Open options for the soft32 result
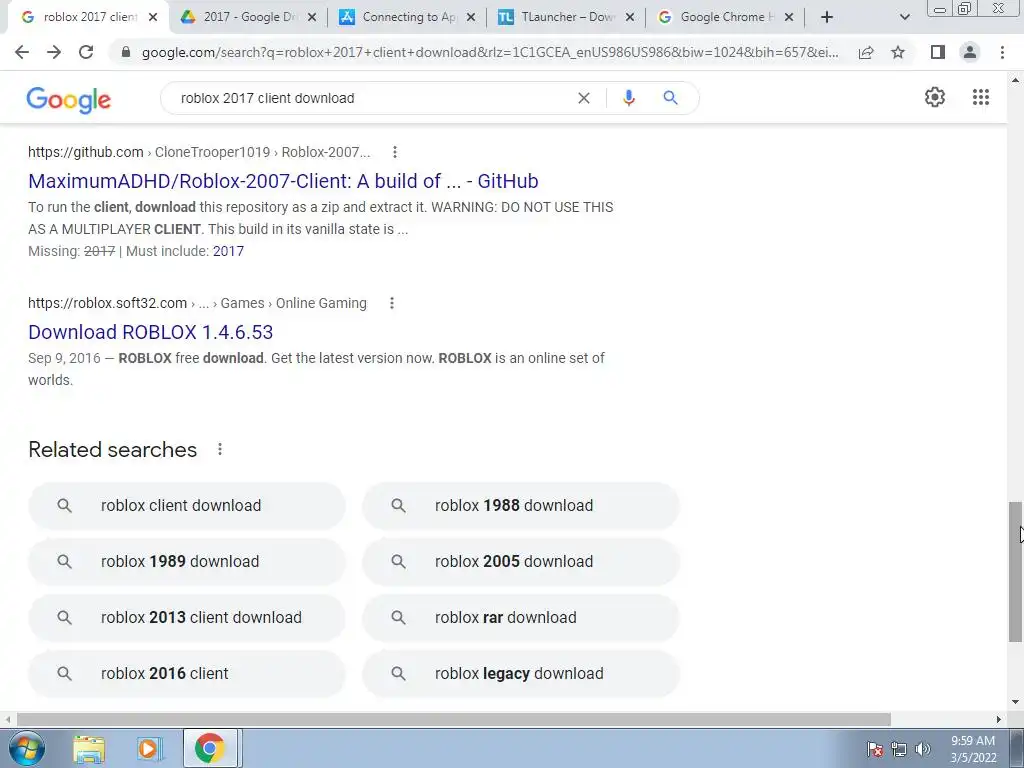Viewport: 1024px width, 768px height. click(392, 303)
